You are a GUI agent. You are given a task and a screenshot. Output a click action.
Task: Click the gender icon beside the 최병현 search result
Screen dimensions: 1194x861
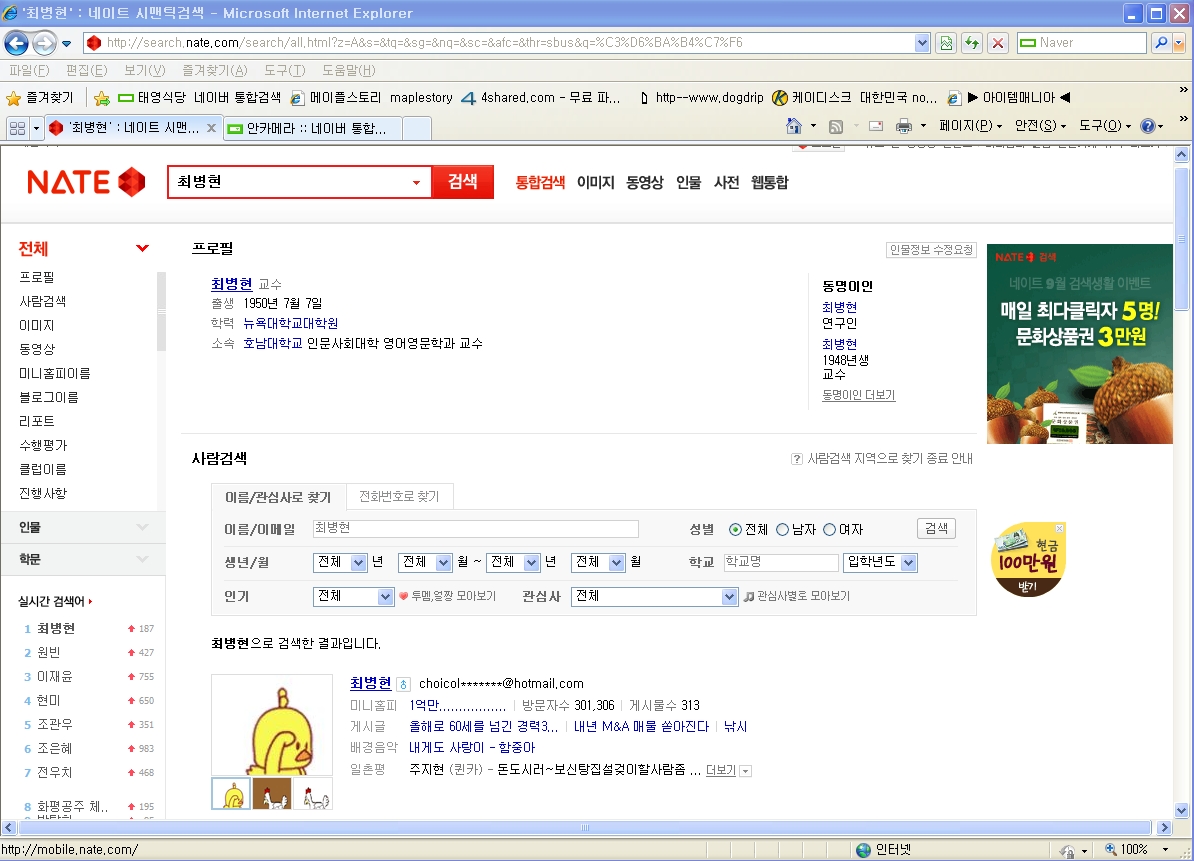(x=404, y=684)
